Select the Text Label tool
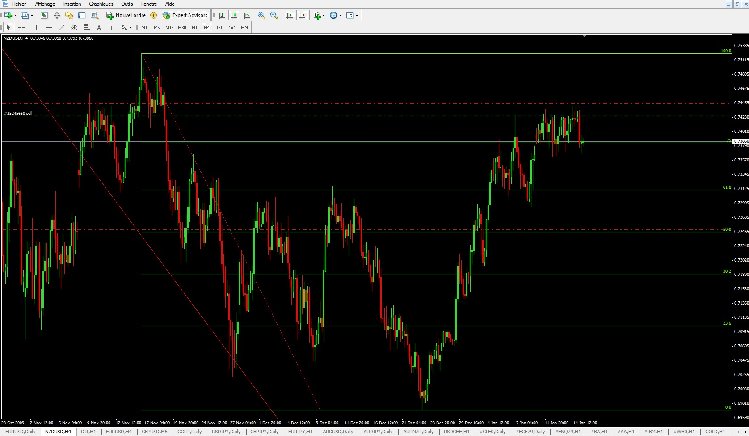 [111, 28]
